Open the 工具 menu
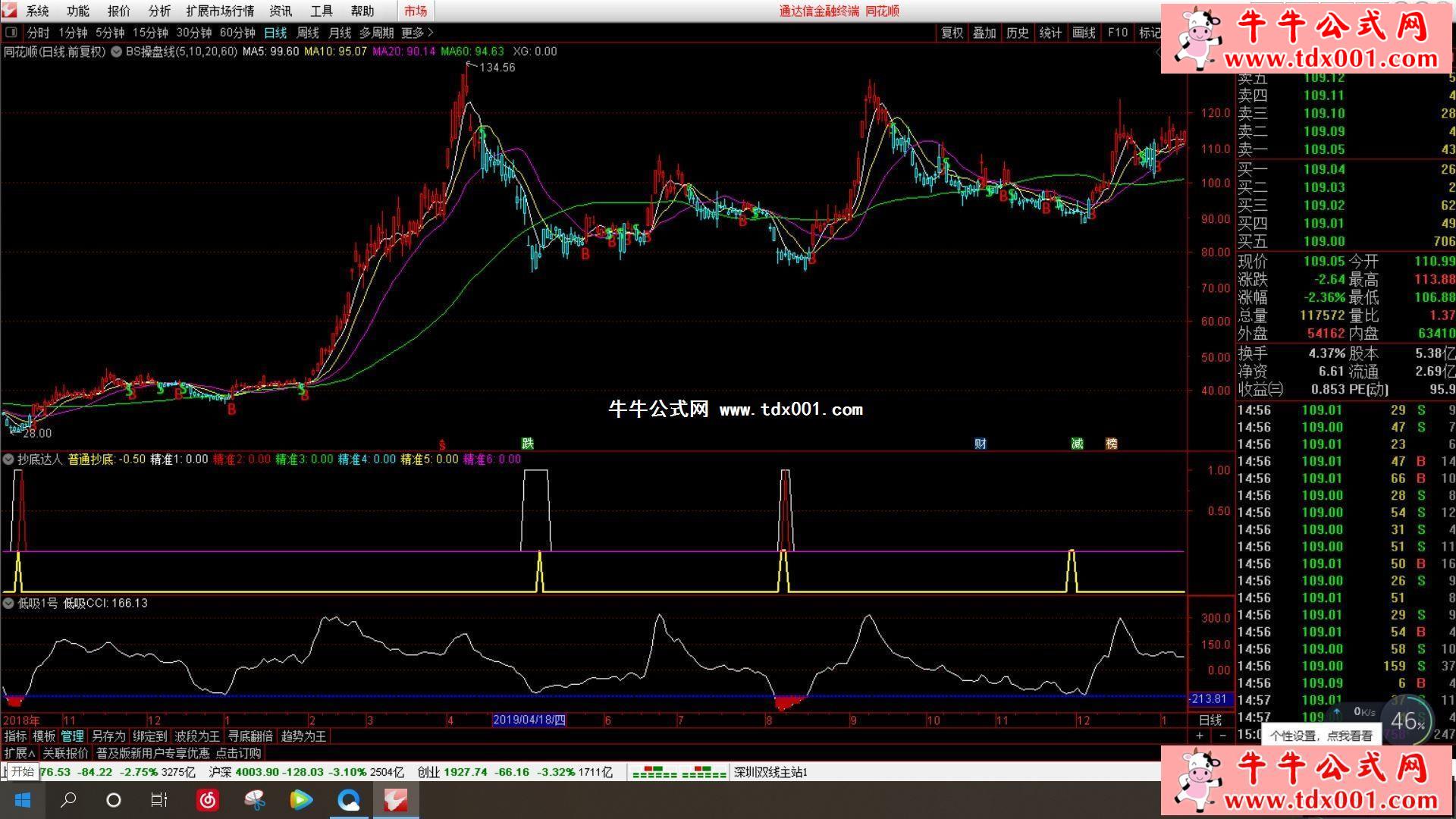The height and width of the screenshot is (819, 1456). [322, 11]
